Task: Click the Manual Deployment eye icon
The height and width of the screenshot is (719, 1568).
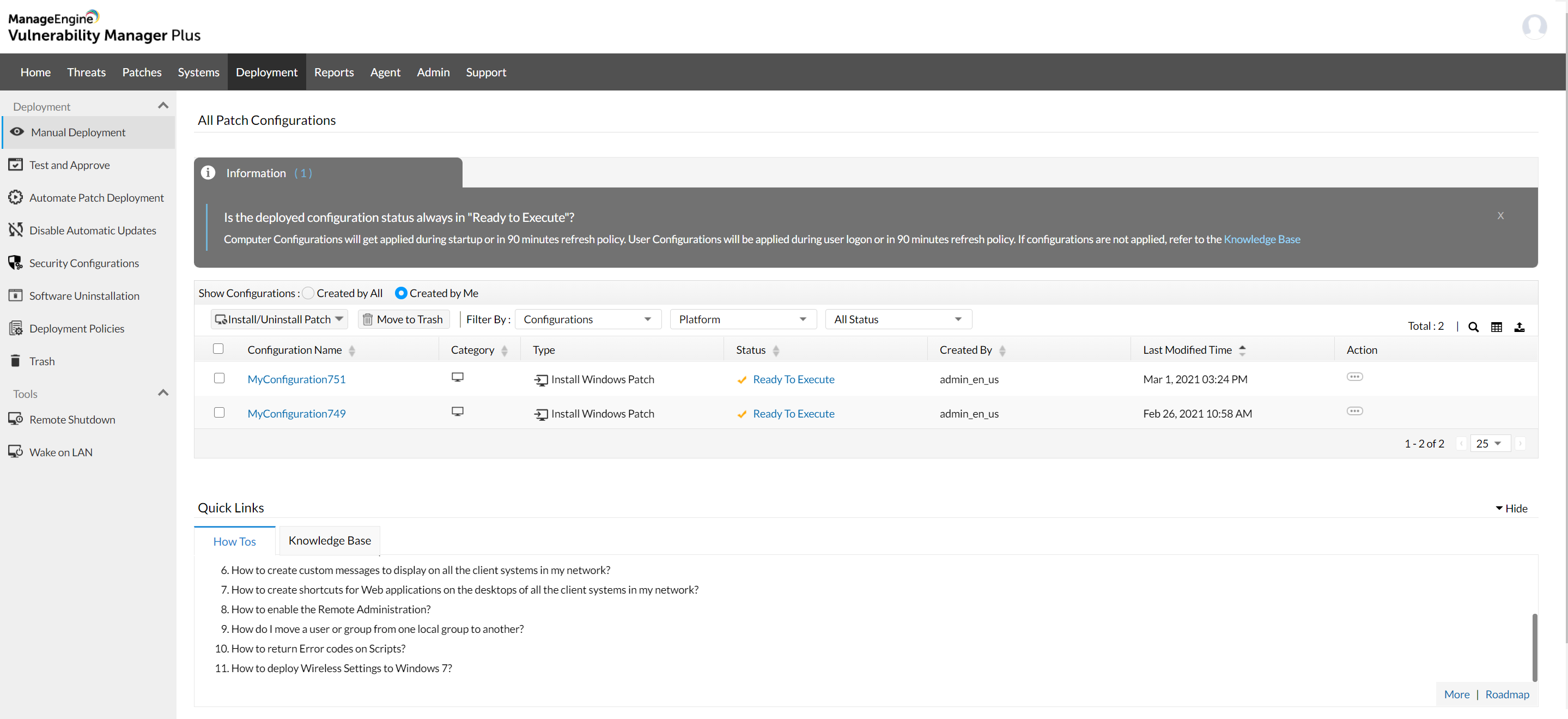Action: pyautogui.click(x=17, y=131)
